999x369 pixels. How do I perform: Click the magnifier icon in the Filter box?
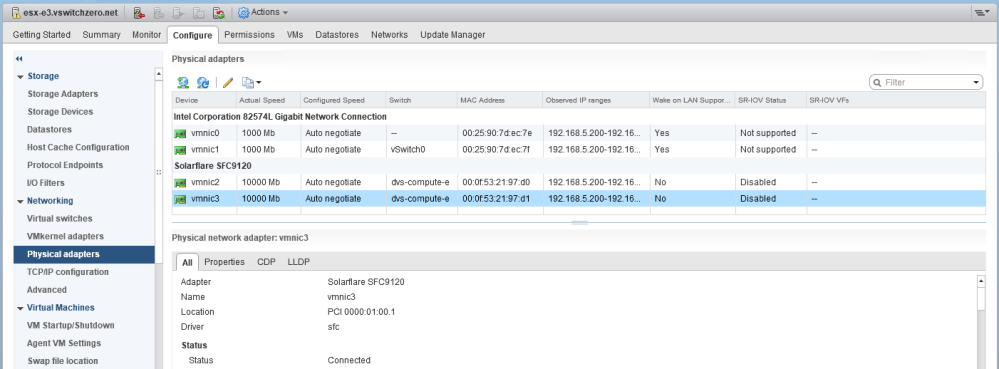click(877, 82)
